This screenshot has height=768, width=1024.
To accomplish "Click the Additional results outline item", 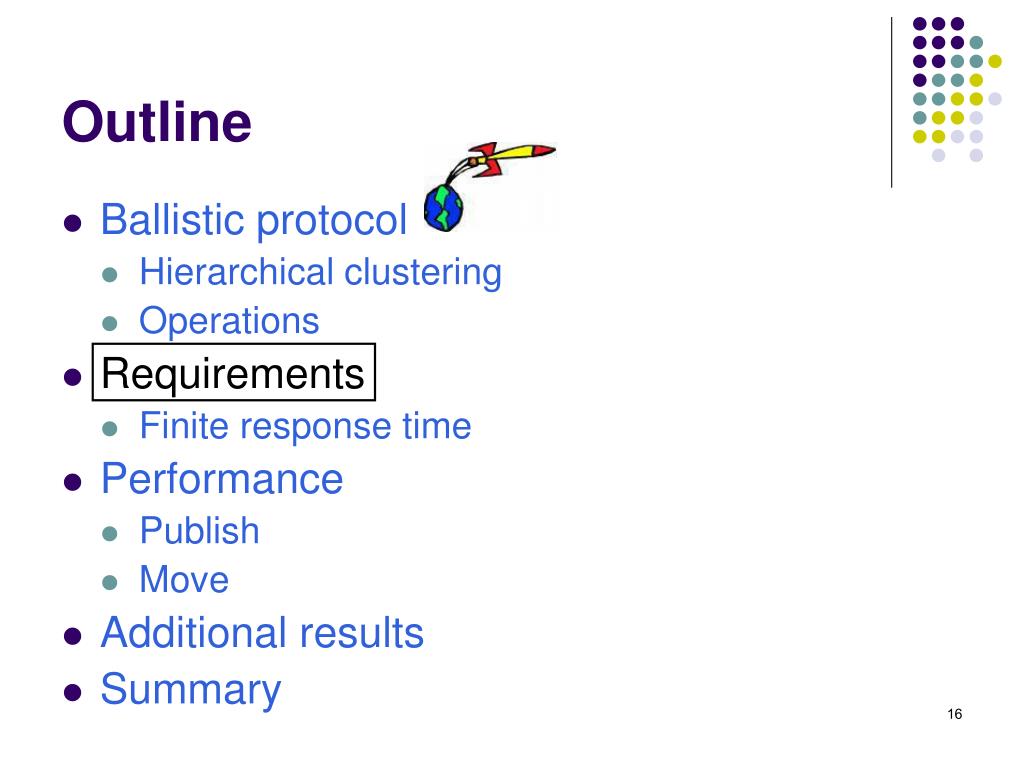I will click(262, 633).
